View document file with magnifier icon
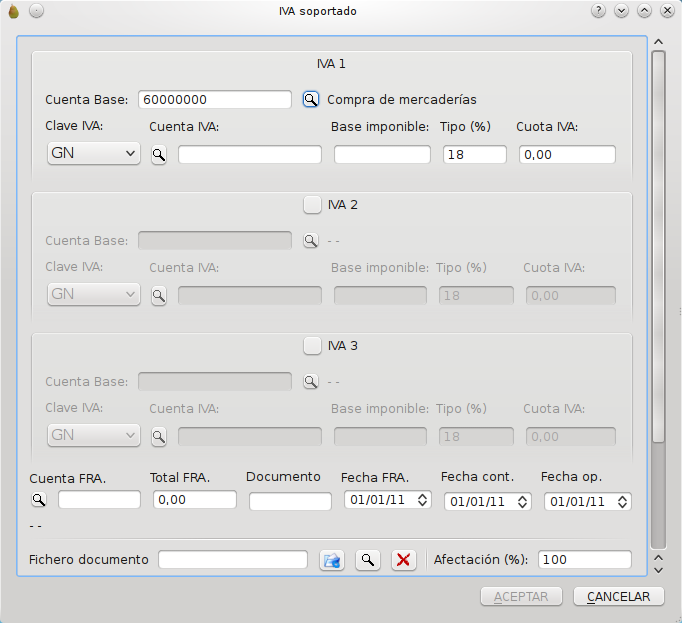The width and height of the screenshot is (682, 623). (x=368, y=560)
